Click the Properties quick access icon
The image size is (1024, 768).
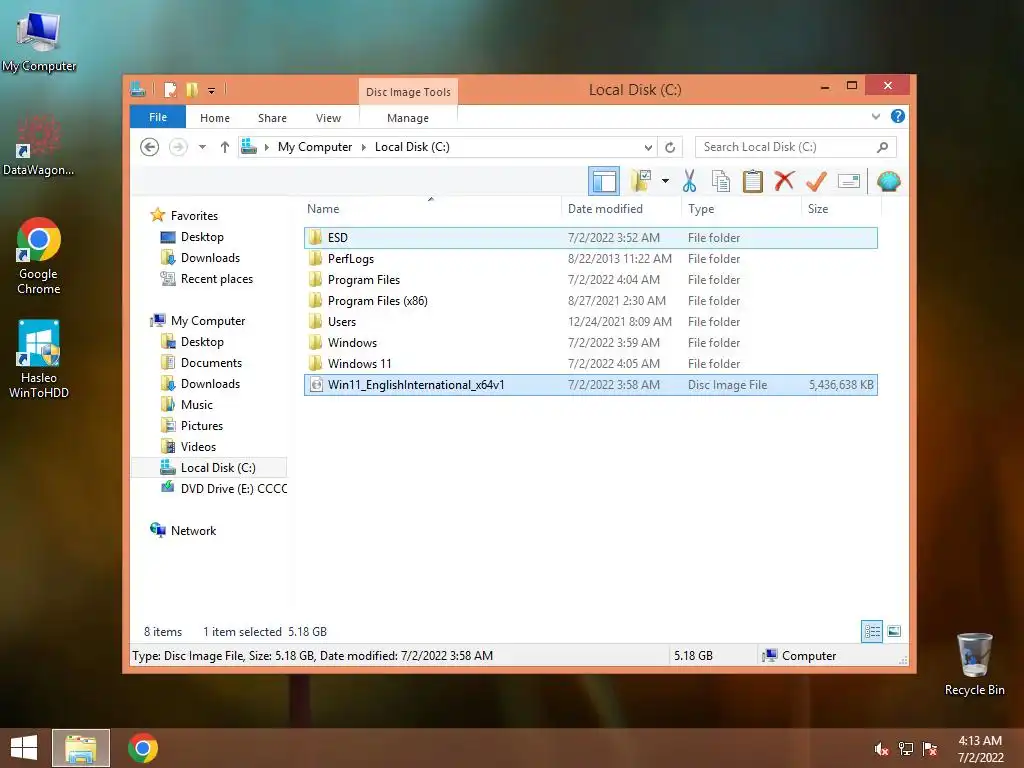click(x=170, y=89)
